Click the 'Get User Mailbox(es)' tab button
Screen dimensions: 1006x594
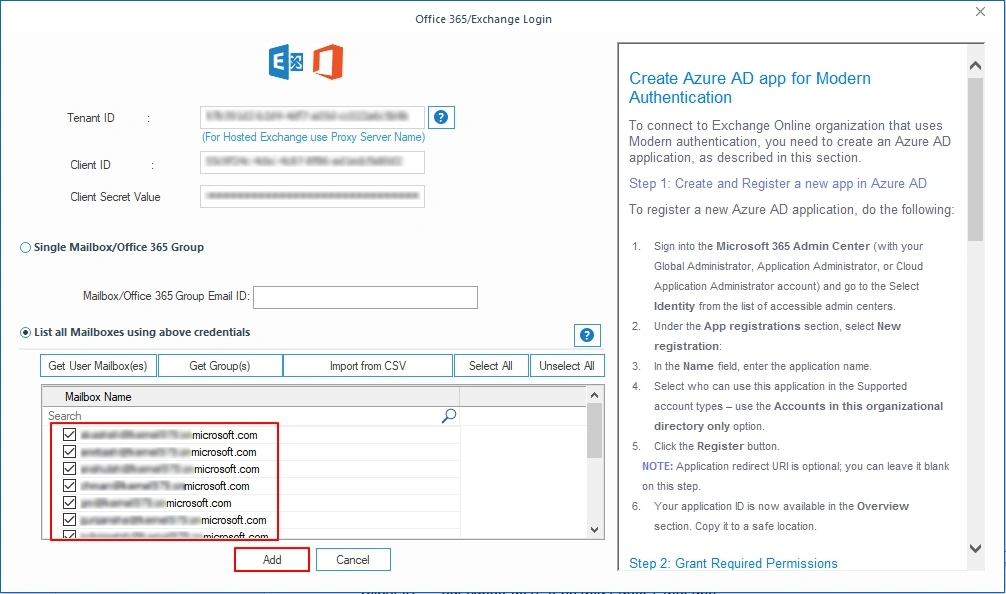97,365
